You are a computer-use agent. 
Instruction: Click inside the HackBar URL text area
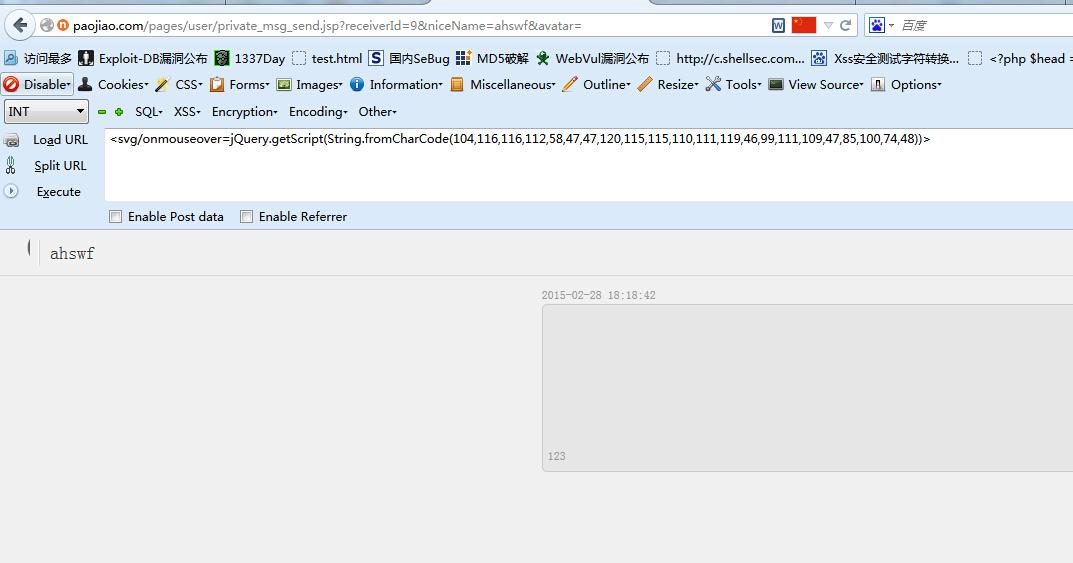pos(589,165)
